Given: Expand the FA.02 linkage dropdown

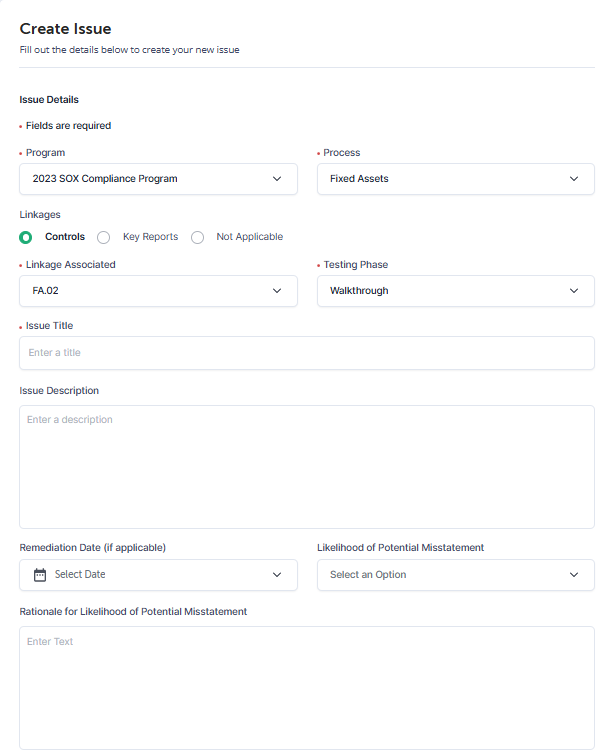Looking at the screenshot, I should [158, 291].
